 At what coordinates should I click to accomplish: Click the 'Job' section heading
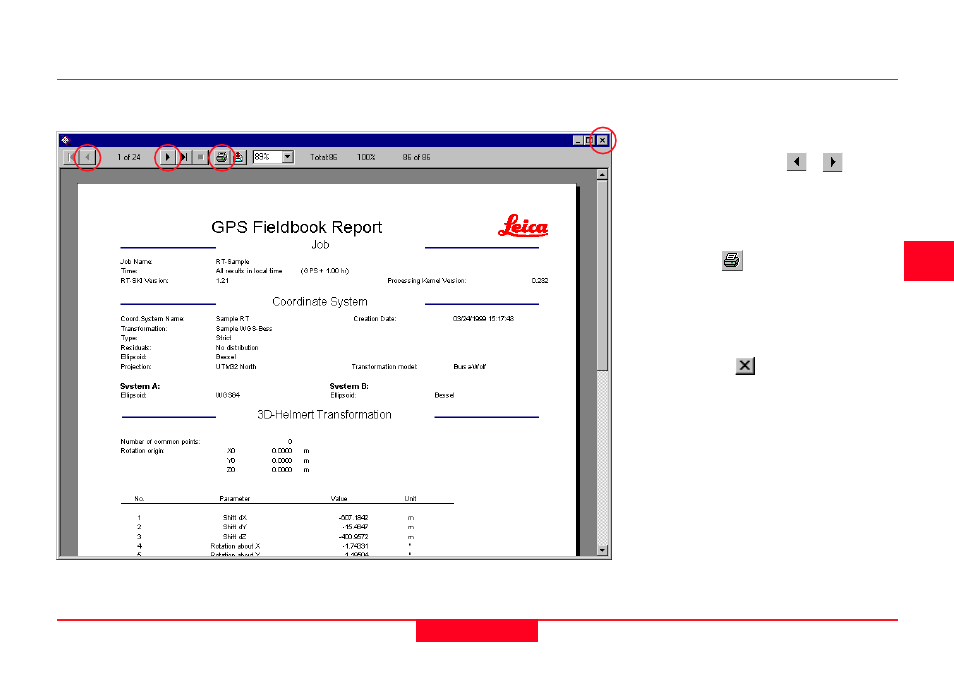(x=320, y=245)
